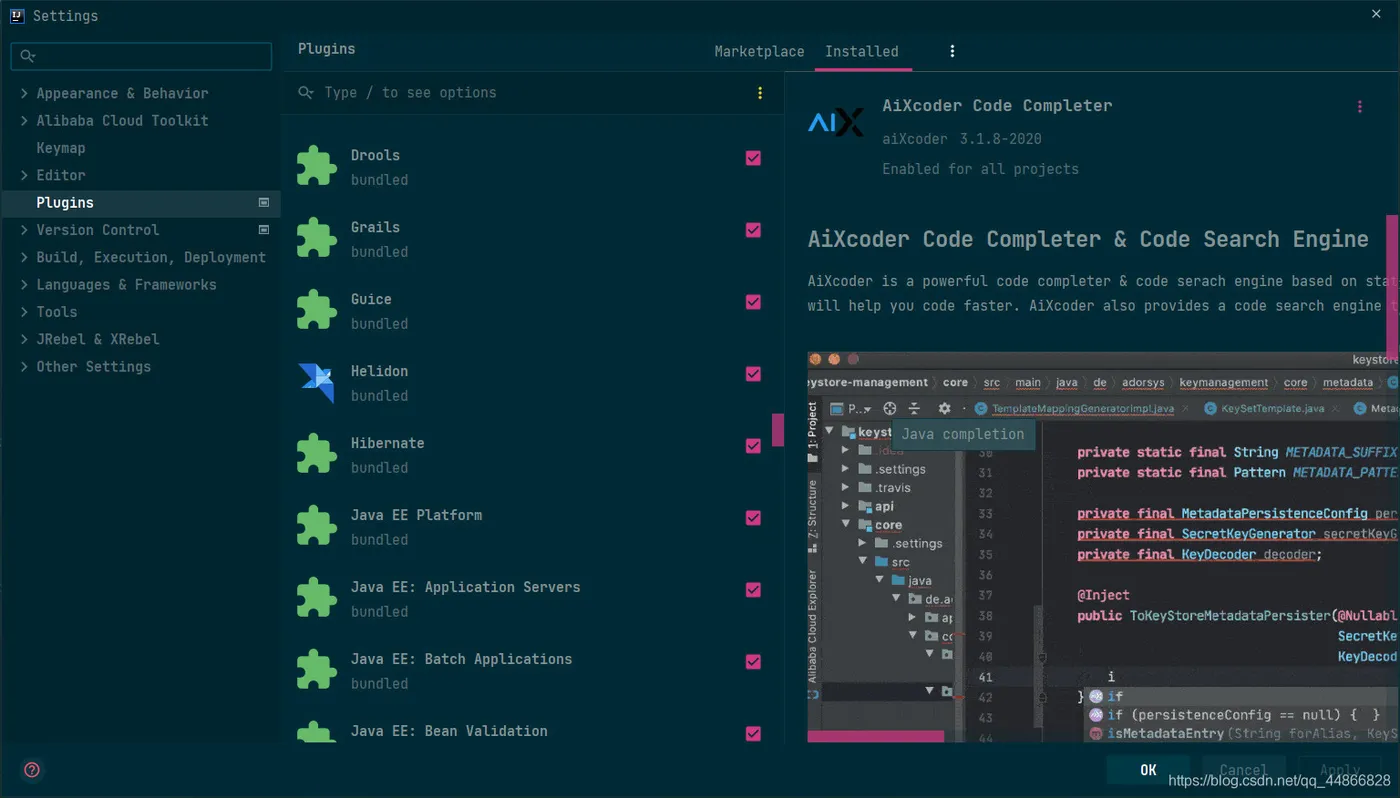Expand the Version Control arrow
This screenshot has height=798, width=1400.
(24, 230)
